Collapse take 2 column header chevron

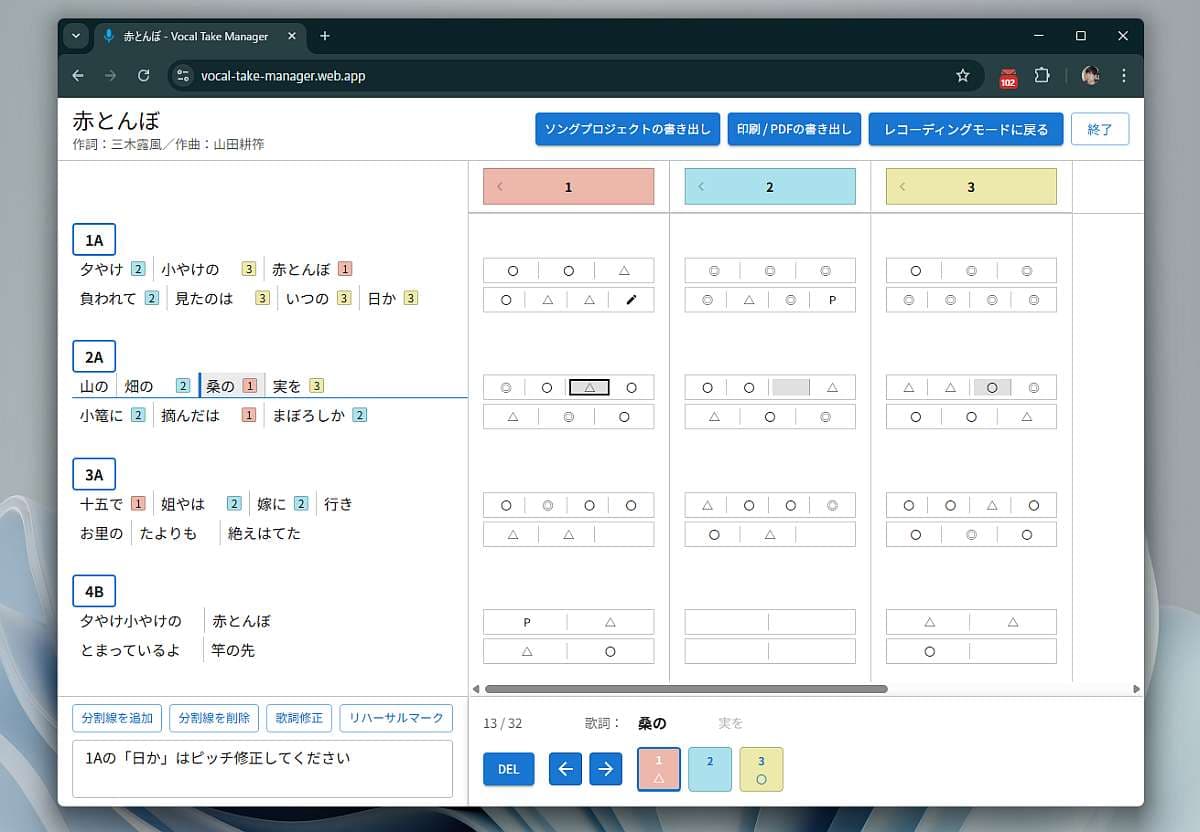tap(701, 187)
